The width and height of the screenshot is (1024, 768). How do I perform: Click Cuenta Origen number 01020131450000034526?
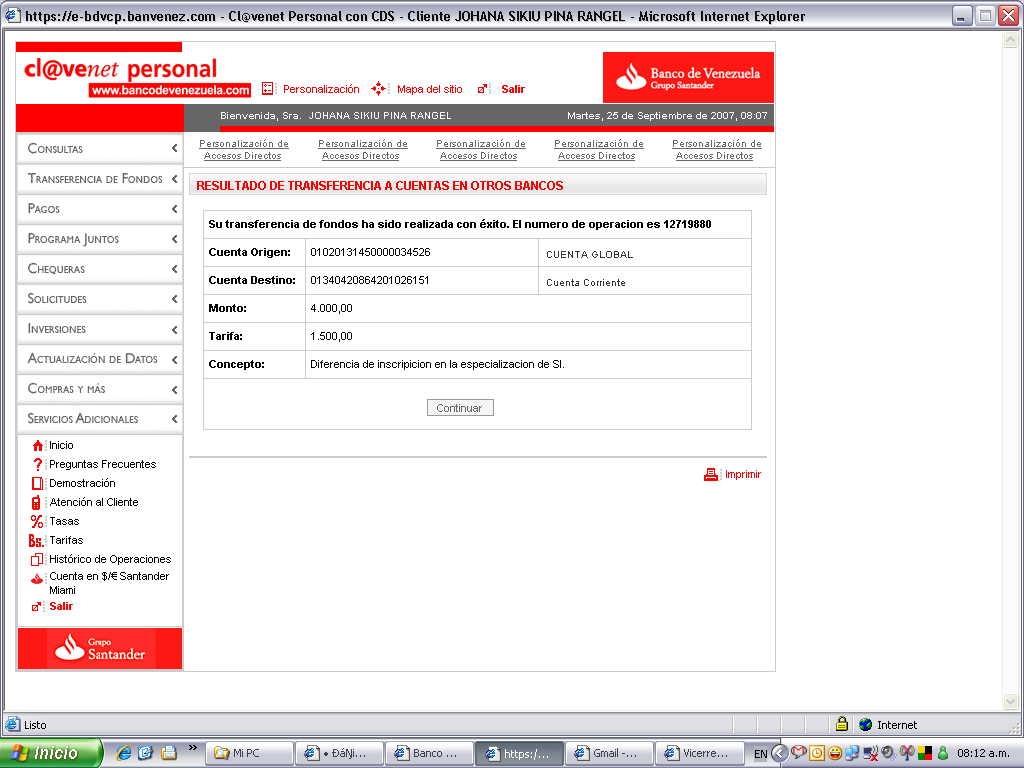tap(370, 252)
